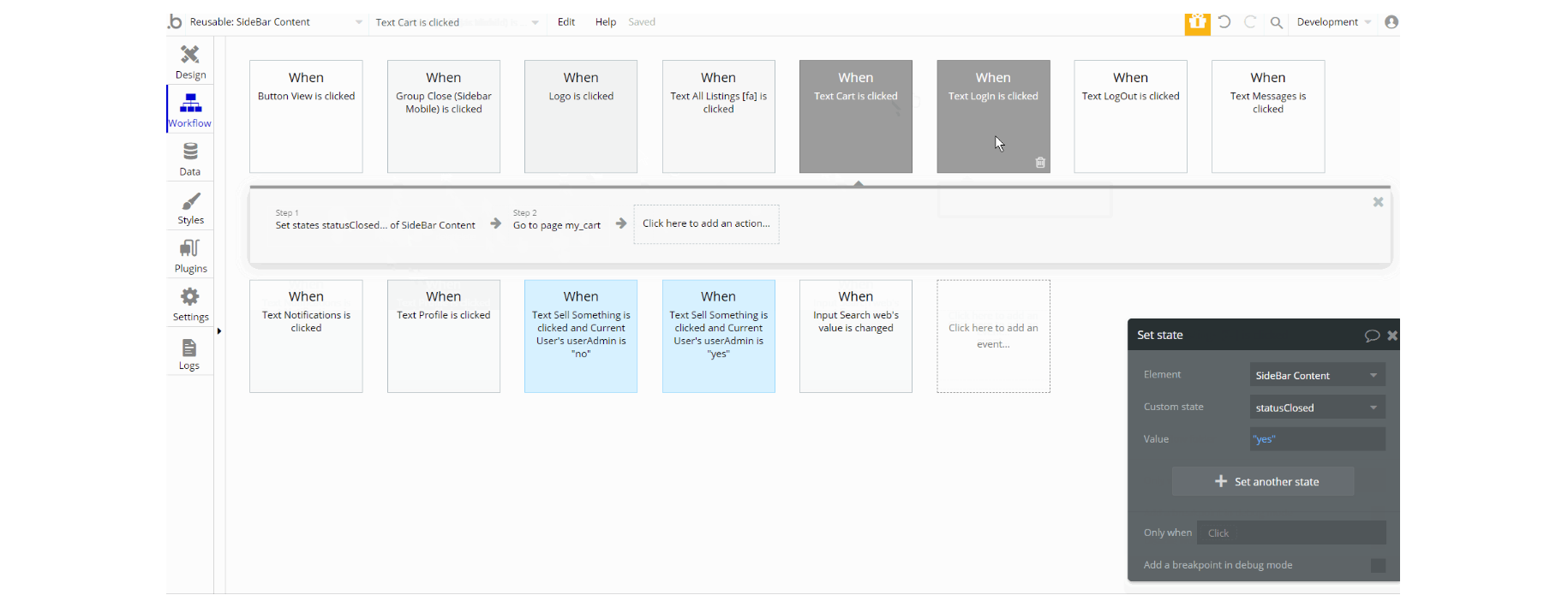The image size is (1568, 601).
Task: Open the Help menu
Action: click(x=606, y=22)
